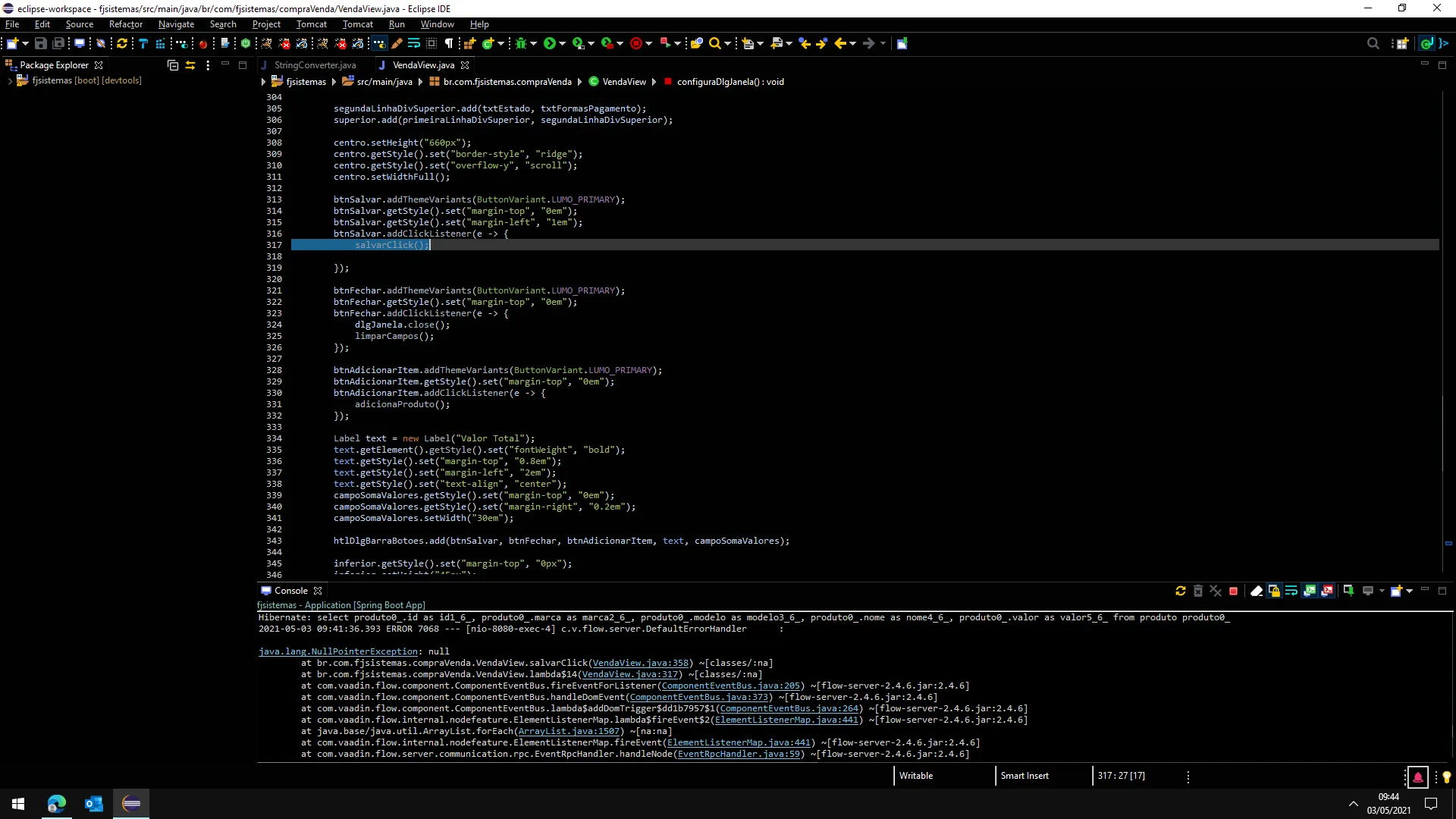Expand the fjsistemas project tree node
This screenshot has height=819, width=1456.
click(x=9, y=80)
